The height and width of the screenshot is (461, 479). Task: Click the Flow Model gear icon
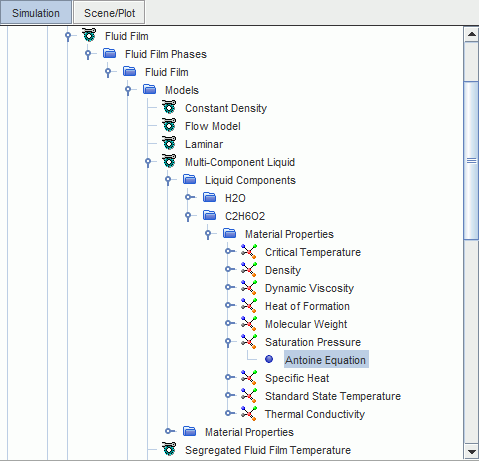169,125
